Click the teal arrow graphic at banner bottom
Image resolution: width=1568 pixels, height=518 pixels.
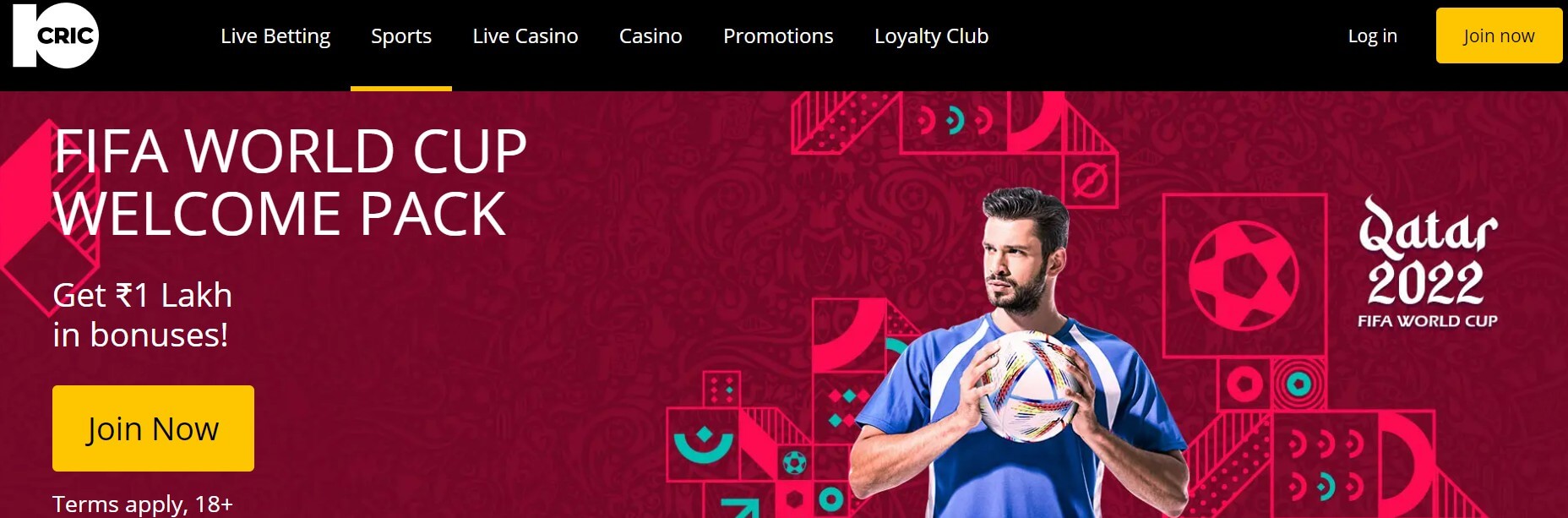coord(741,508)
